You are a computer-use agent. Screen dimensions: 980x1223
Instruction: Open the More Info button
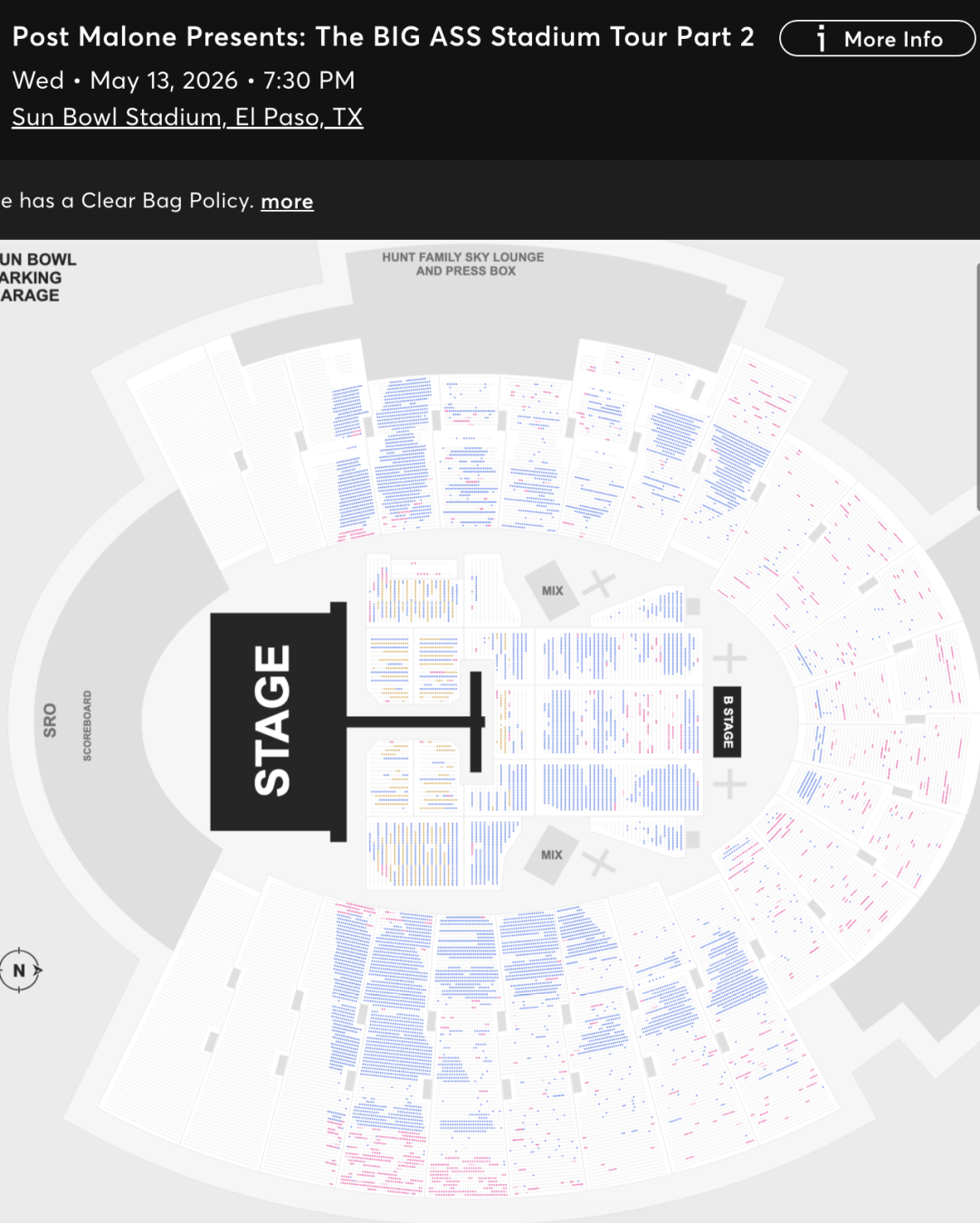pos(878,39)
